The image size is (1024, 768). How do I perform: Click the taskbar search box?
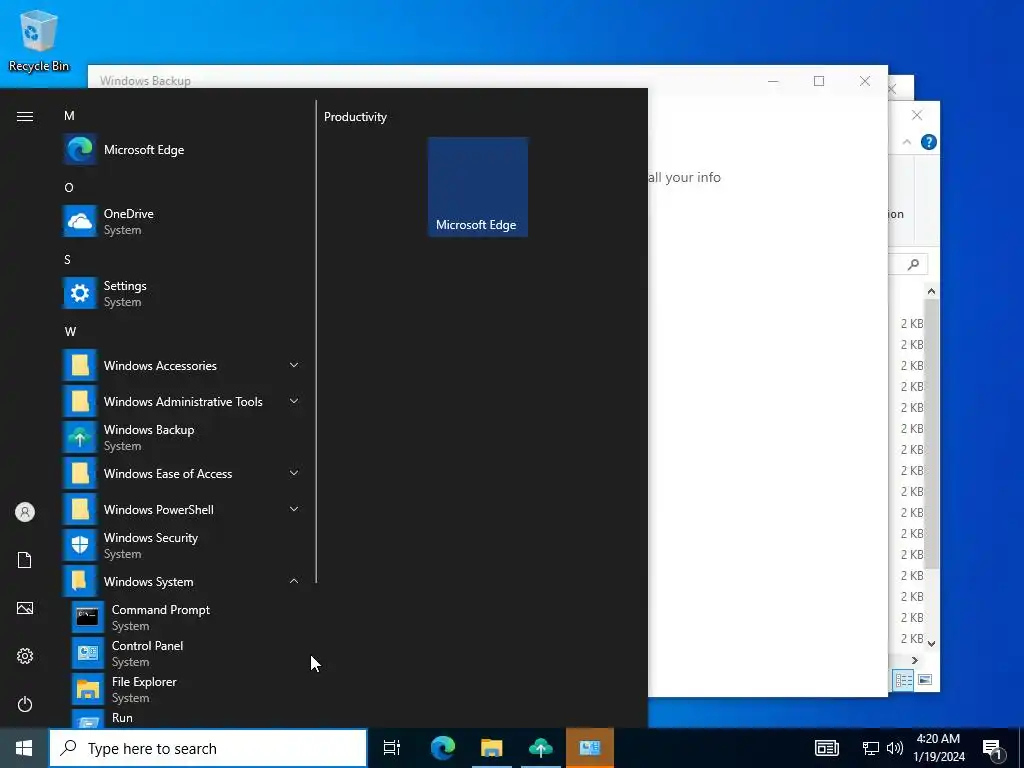(x=208, y=748)
